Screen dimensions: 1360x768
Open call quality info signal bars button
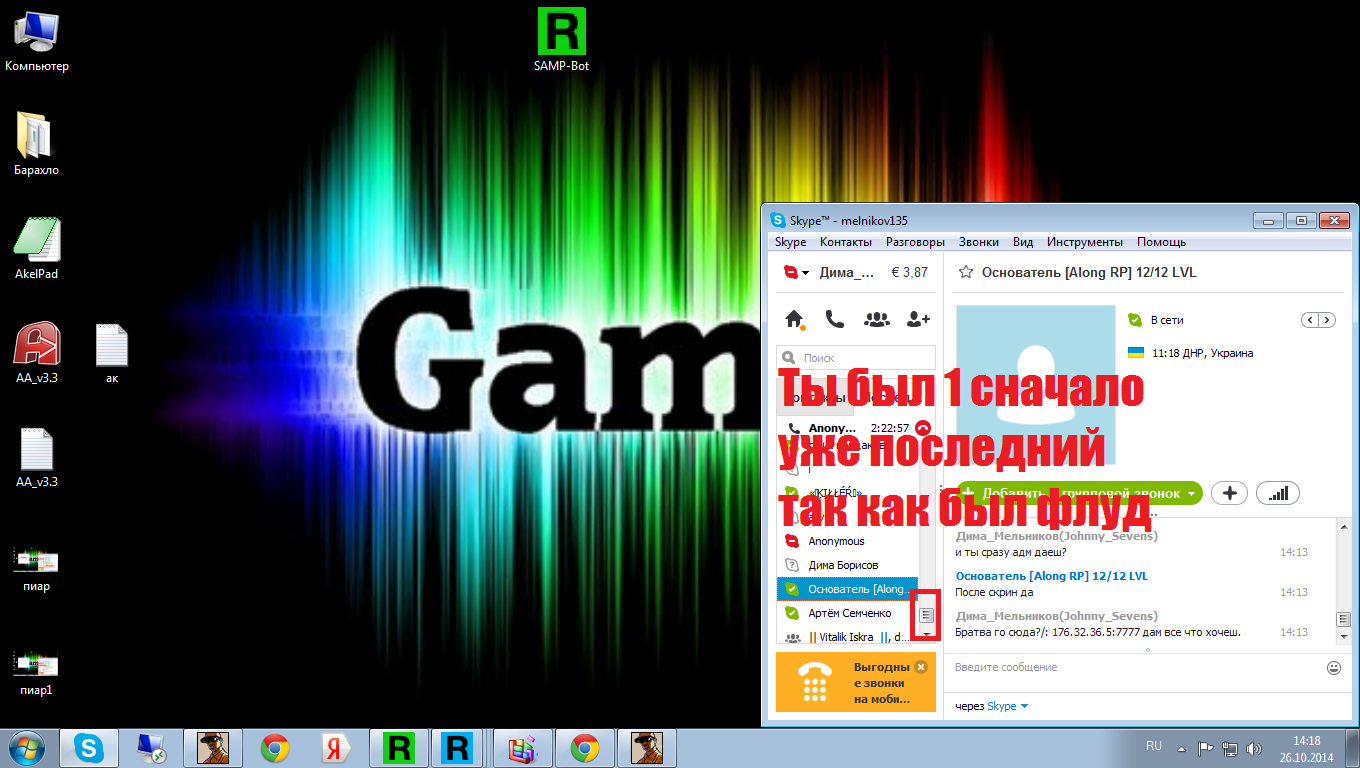point(1277,493)
